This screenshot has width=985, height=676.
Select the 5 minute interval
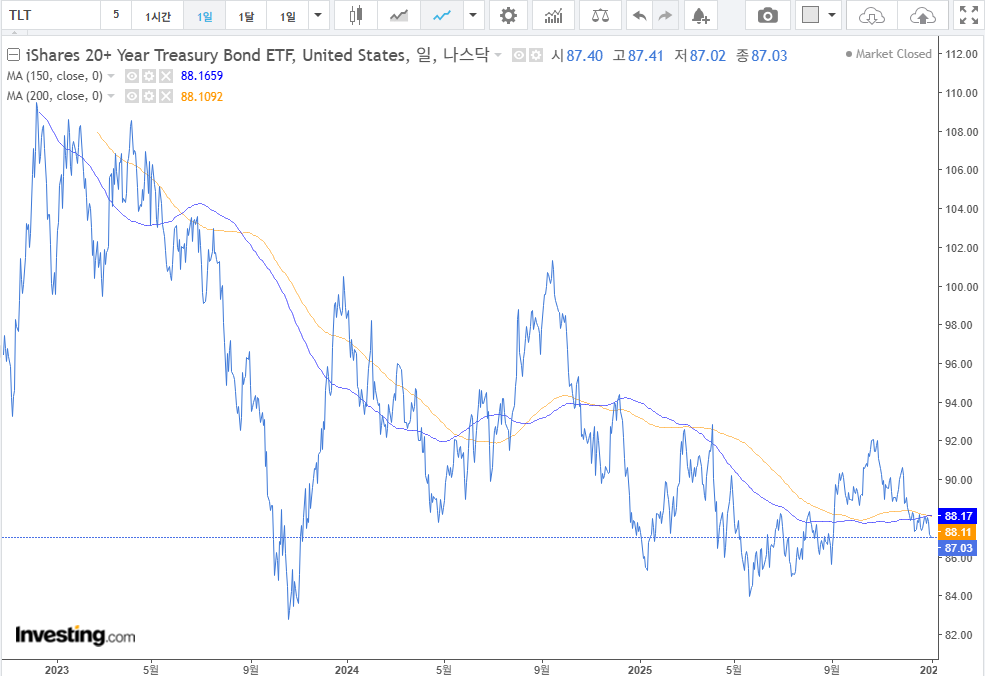tap(116, 15)
